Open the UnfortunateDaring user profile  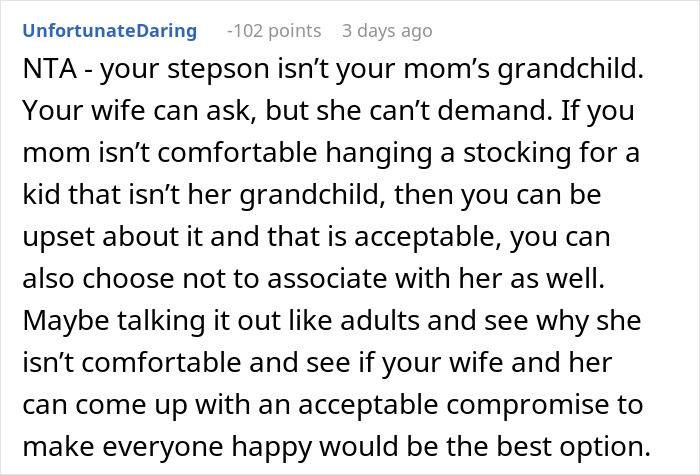(109, 32)
